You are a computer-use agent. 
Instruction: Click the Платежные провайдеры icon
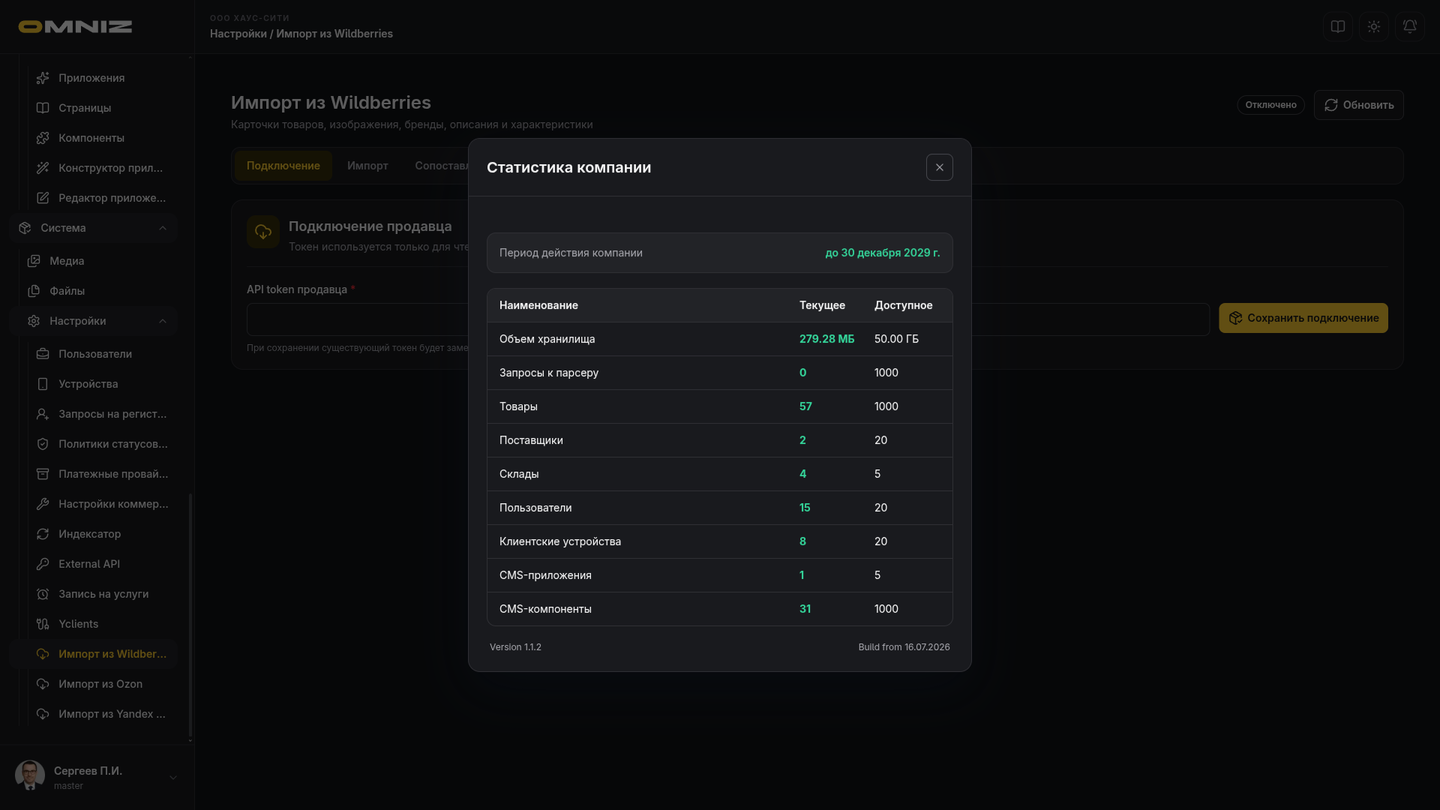43,474
